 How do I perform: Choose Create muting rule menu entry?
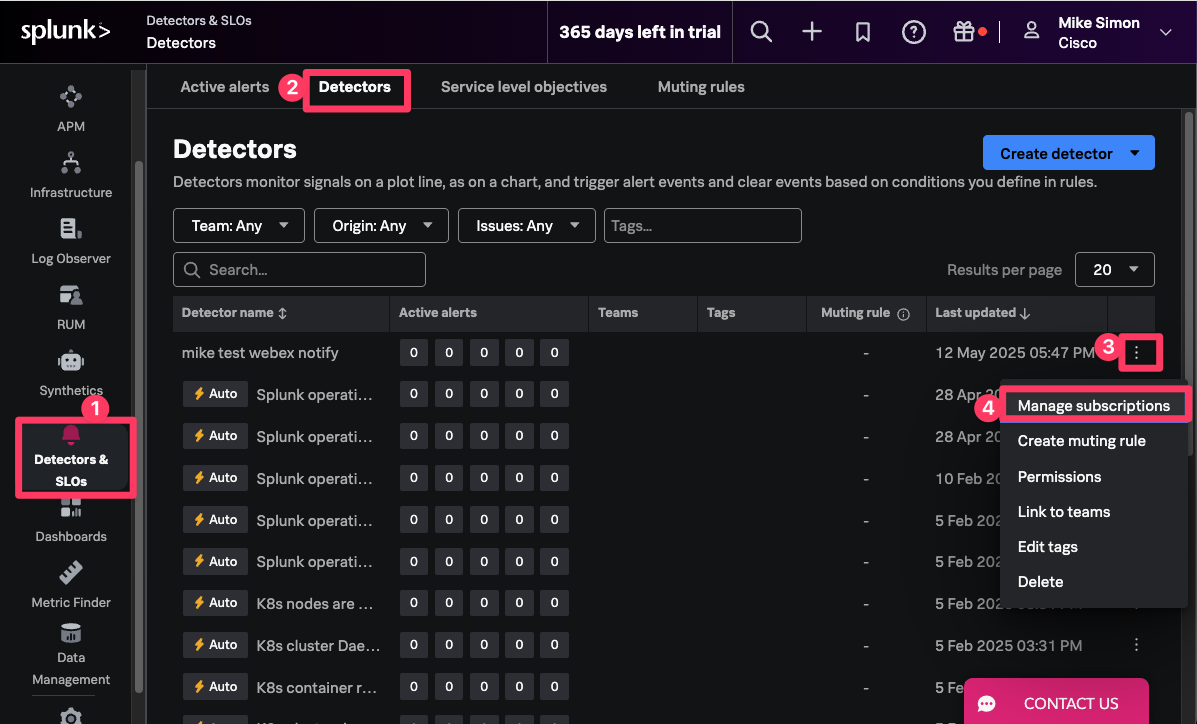point(1081,441)
